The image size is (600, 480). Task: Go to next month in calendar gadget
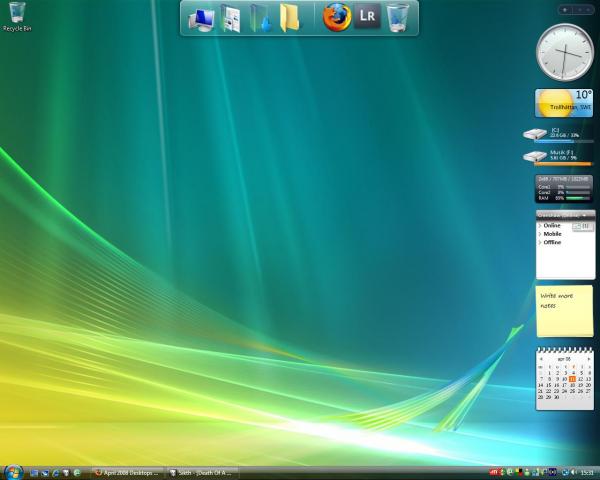point(589,359)
